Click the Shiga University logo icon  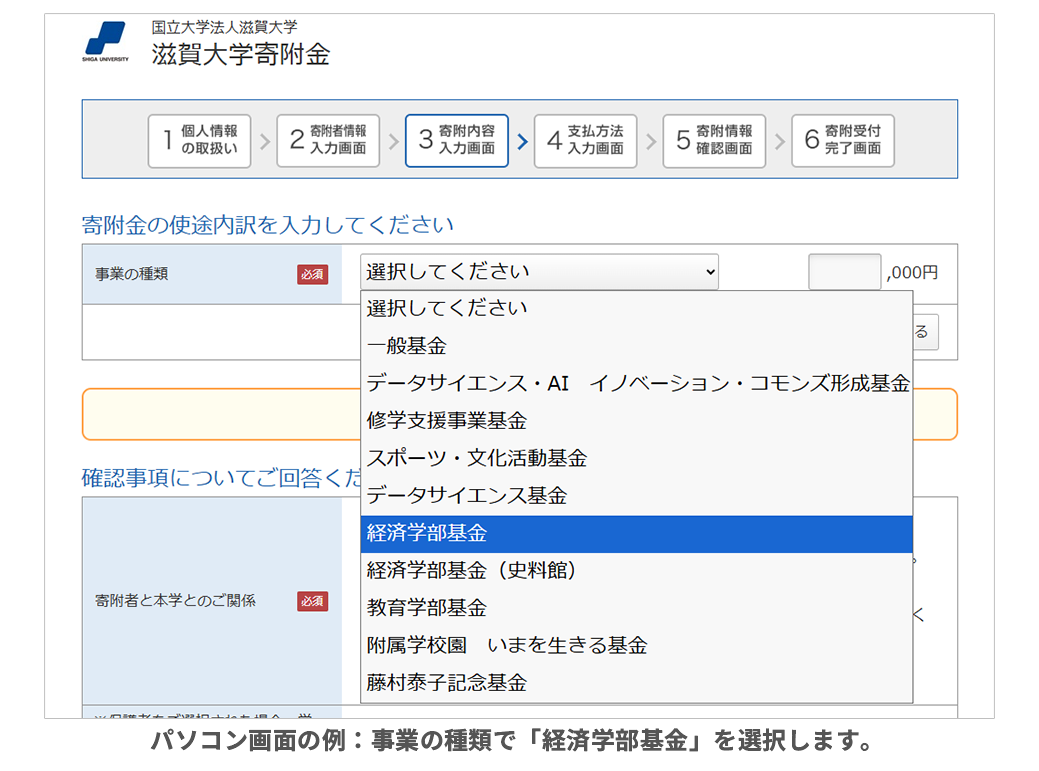tap(105, 42)
